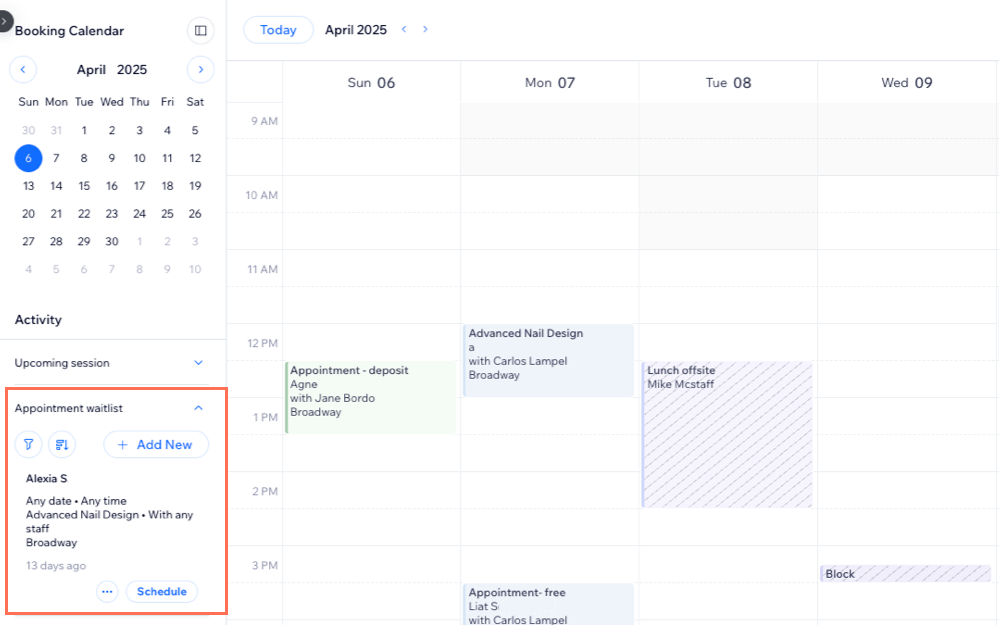Add New waitlist entry
Image resolution: width=999 pixels, height=625 pixels.
156,444
